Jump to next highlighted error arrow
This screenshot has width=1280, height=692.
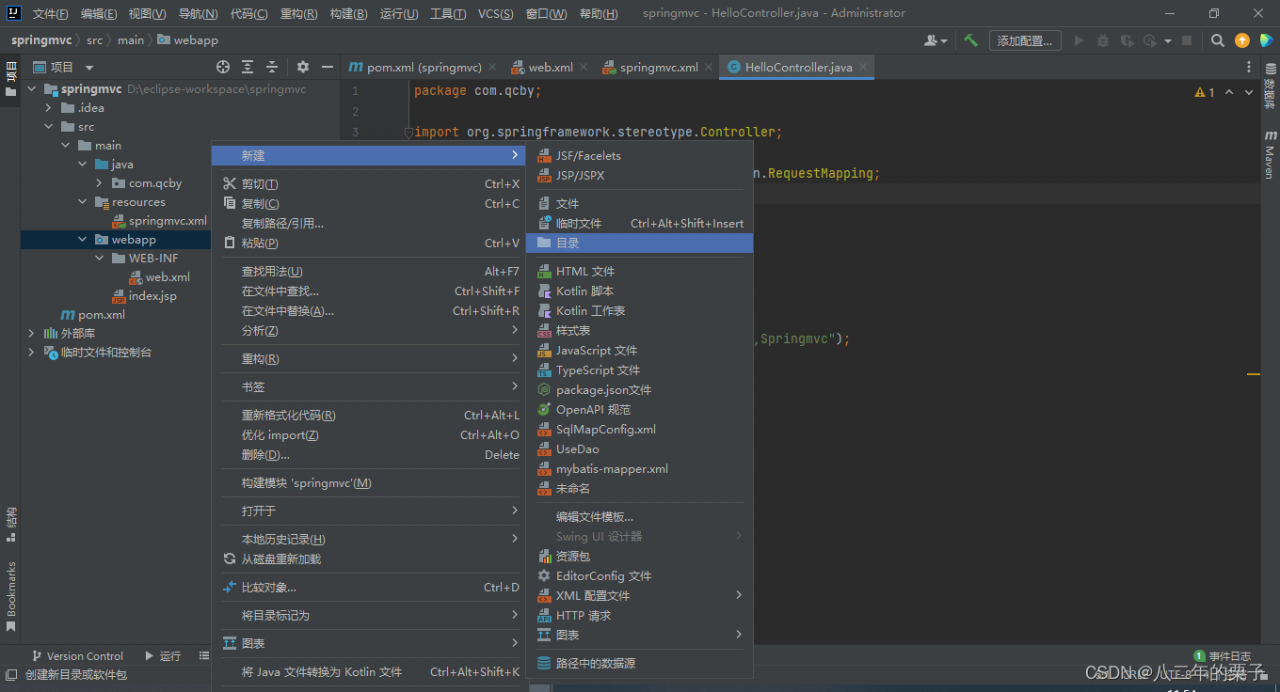pyautogui.click(x=1247, y=92)
